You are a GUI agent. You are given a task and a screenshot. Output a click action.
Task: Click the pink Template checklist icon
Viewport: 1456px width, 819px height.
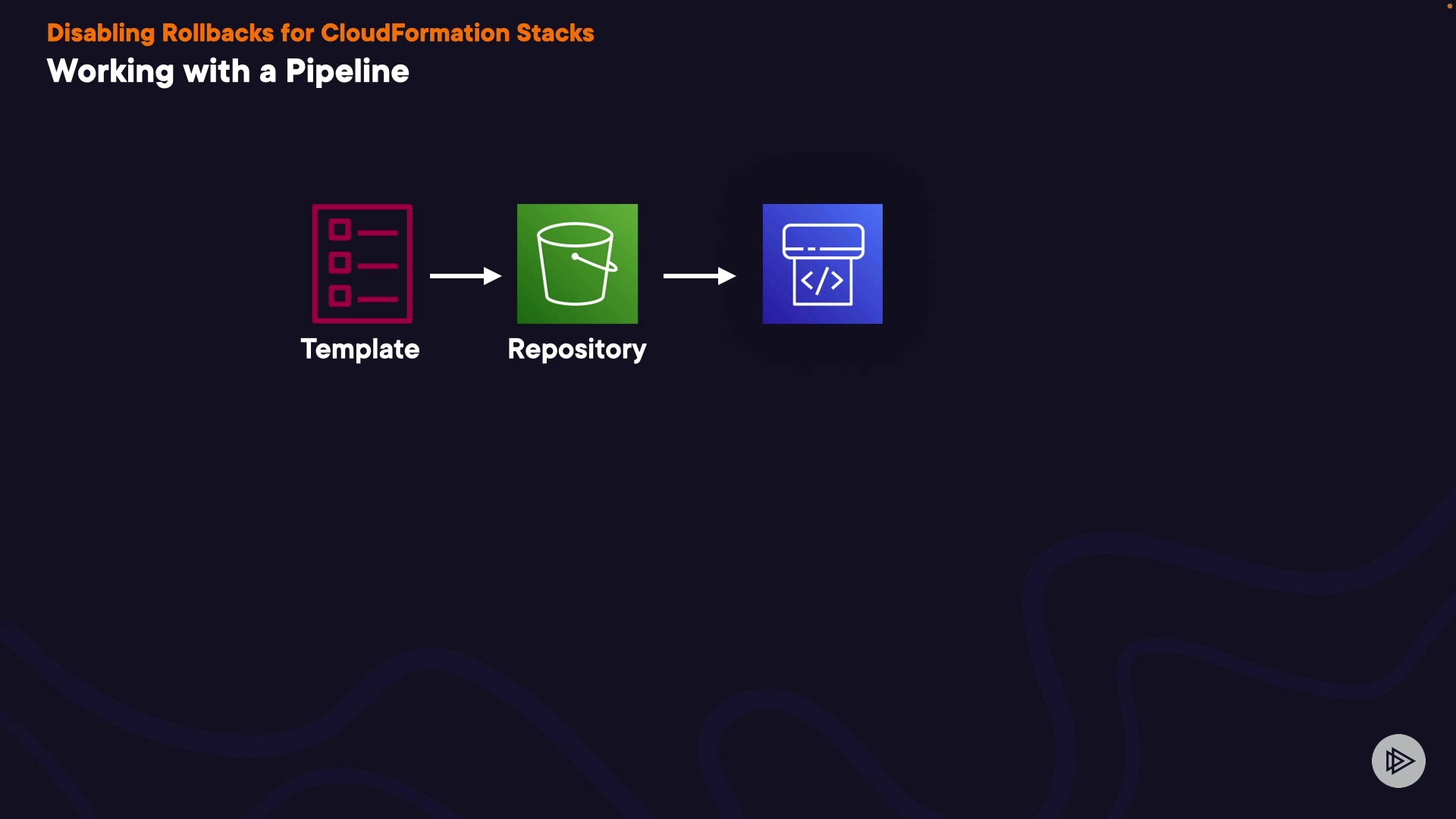[x=362, y=263]
